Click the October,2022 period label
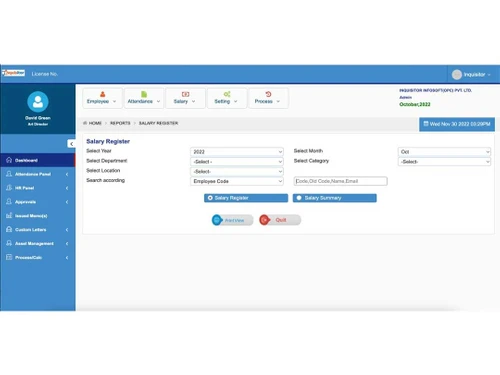The image size is (500, 375). 415,104
